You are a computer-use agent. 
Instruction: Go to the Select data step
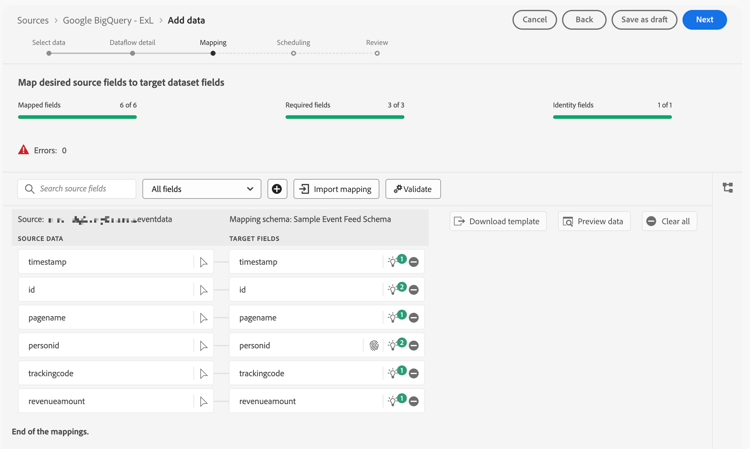pyautogui.click(x=49, y=53)
